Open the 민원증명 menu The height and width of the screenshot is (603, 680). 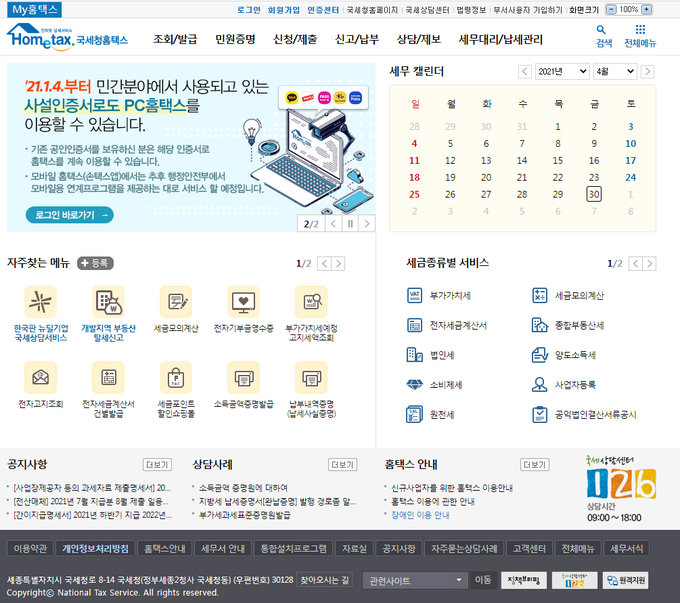pyautogui.click(x=235, y=39)
